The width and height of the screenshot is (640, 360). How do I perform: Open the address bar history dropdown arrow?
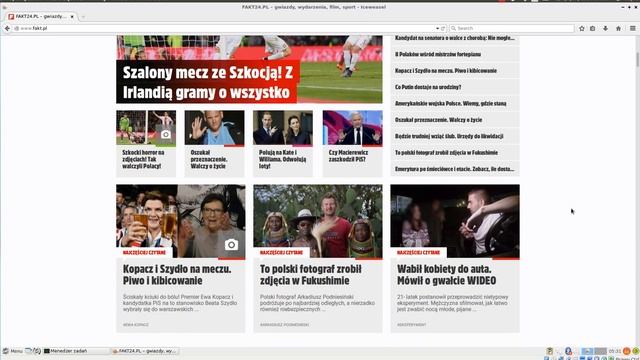438,28
